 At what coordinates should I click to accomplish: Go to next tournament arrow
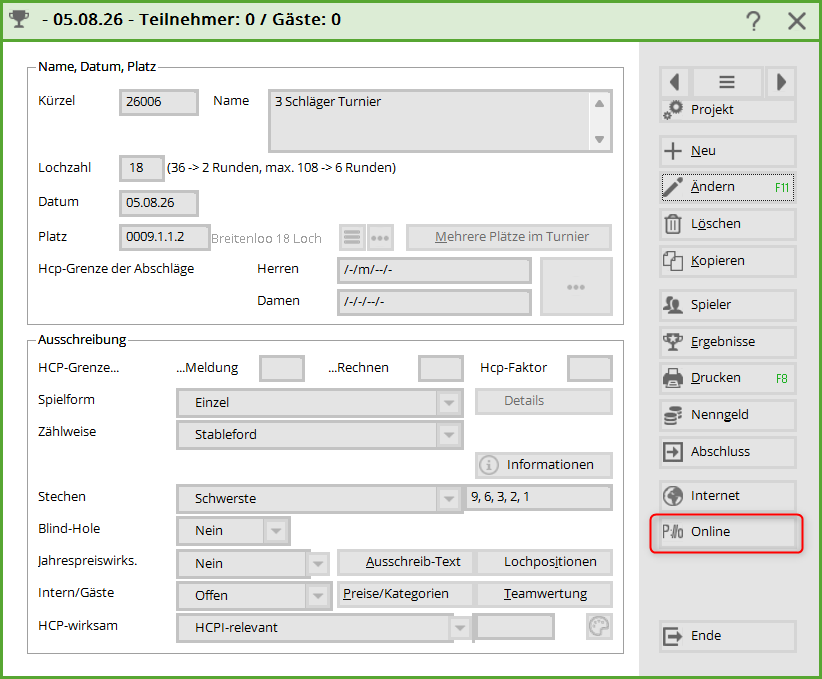tap(781, 82)
